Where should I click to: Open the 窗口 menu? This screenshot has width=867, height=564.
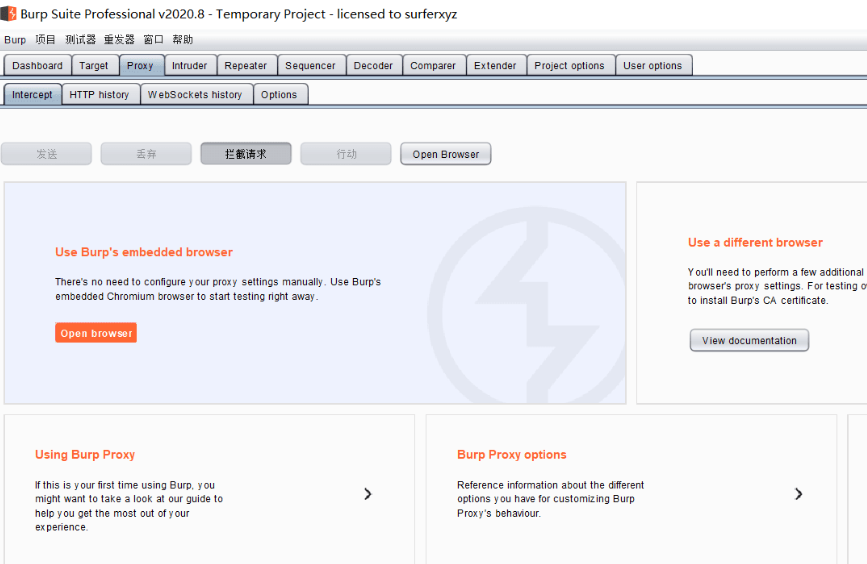coord(153,40)
